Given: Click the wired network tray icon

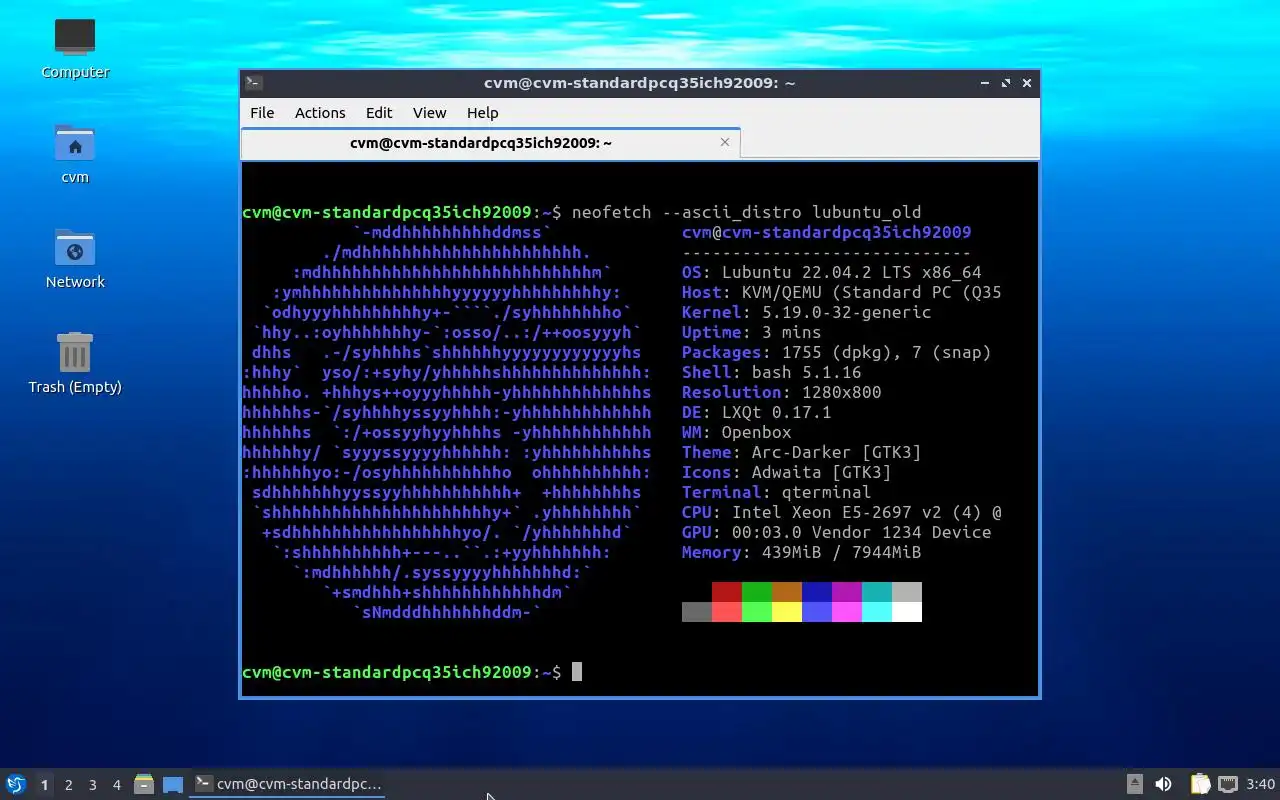Looking at the screenshot, I should pyautogui.click(x=1228, y=784).
